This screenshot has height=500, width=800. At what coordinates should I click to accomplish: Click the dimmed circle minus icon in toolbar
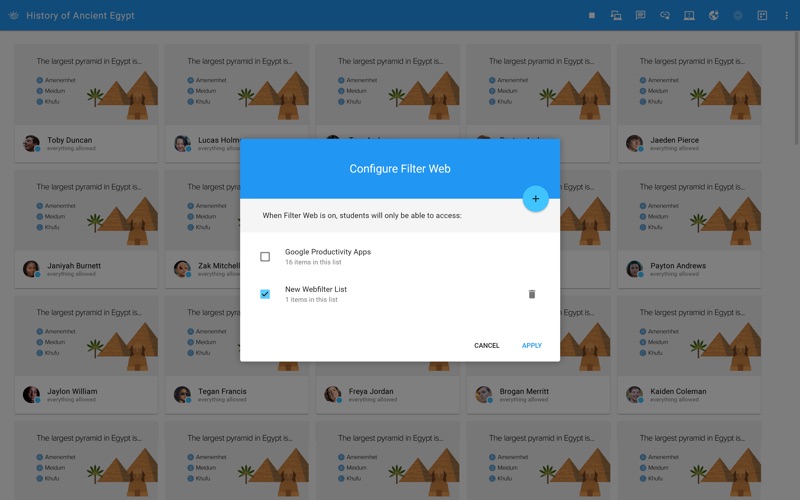tap(738, 15)
